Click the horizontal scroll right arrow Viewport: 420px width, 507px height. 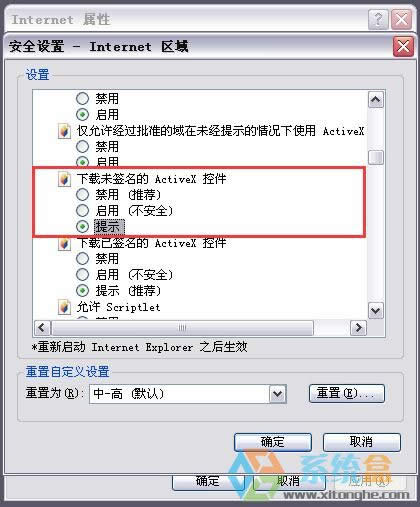[x=358, y=328]
